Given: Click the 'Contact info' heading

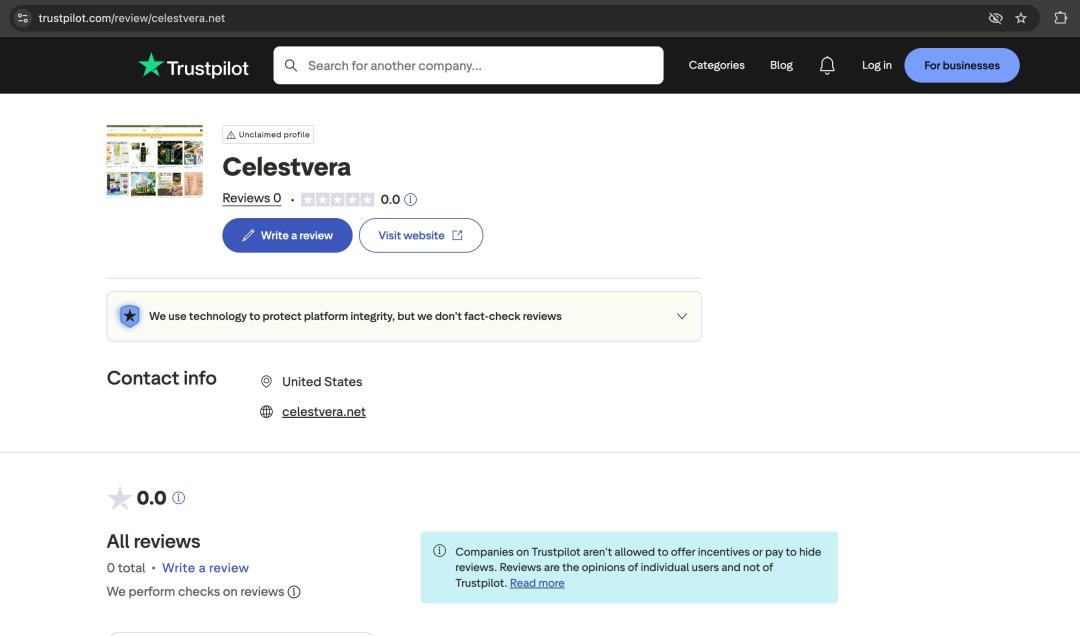Looking at the screenshot, I should (161, 378).
